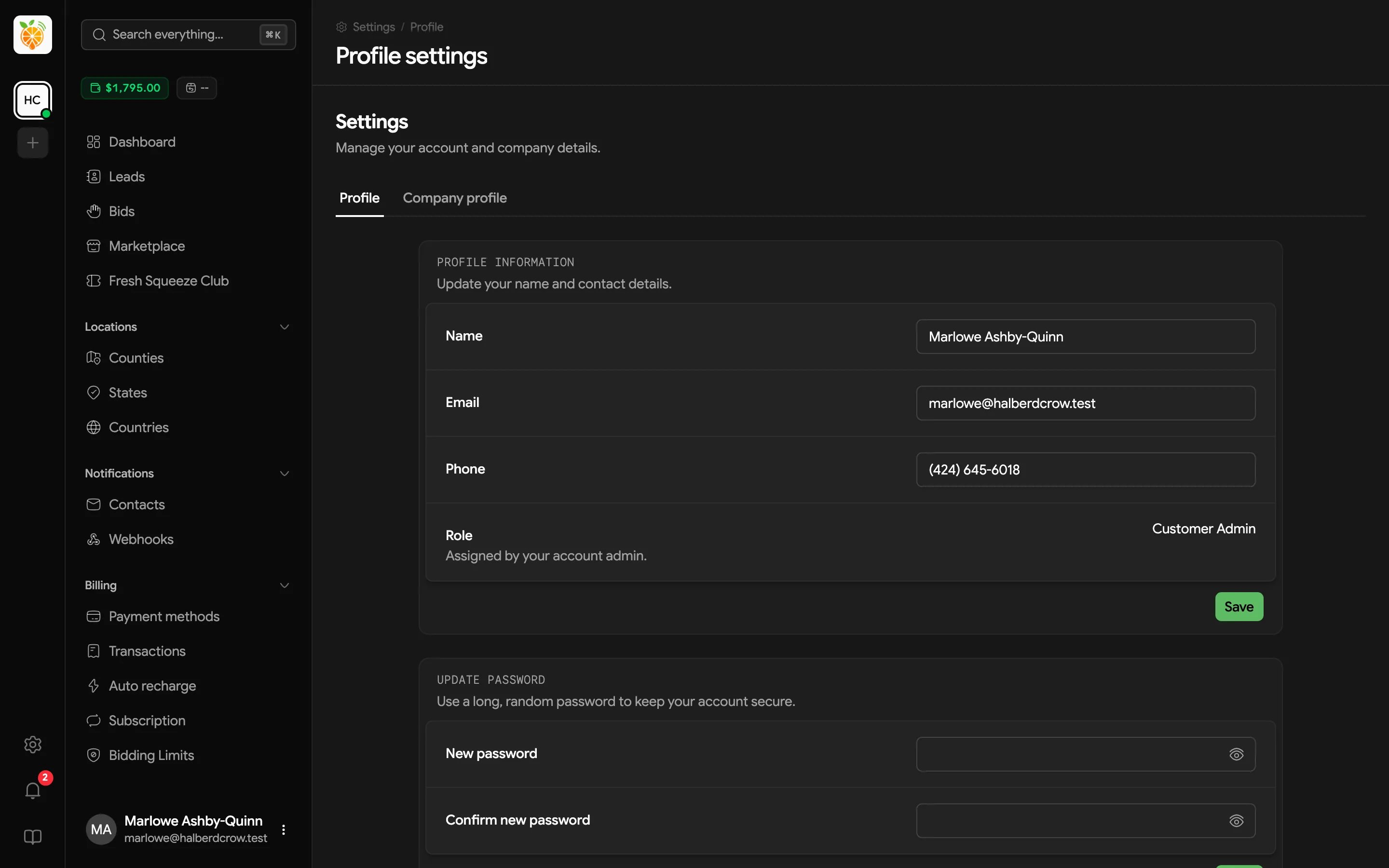Image resolution: width=1389 pixels, height=868 pixels.
Task: Click the Contacts envelope icon
Action: [x=94, y=504]
